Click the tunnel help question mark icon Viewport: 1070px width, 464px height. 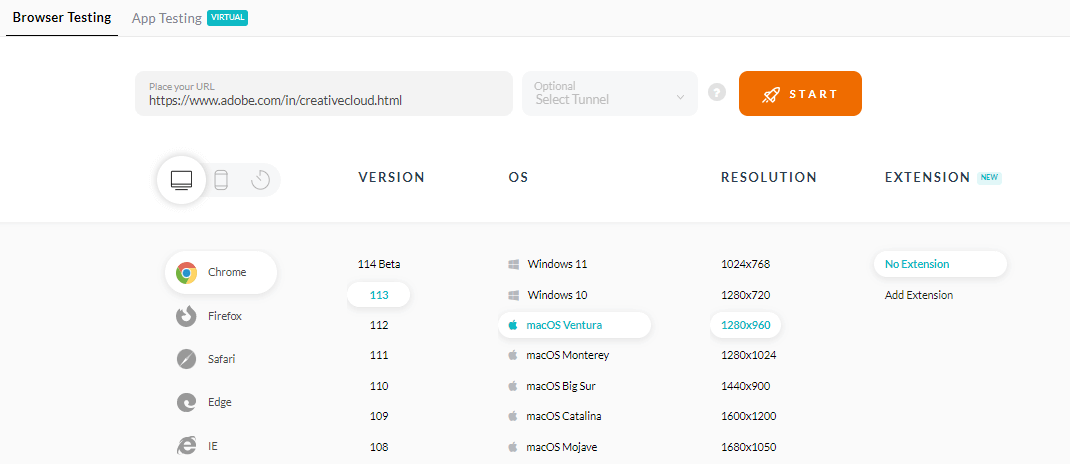[x=717, y=92]
